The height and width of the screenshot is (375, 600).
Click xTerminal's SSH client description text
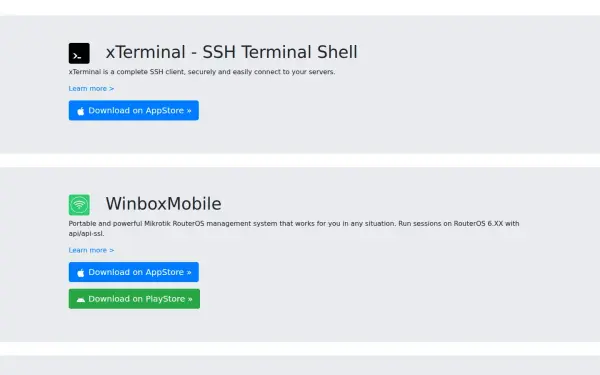tap(202, 72)
